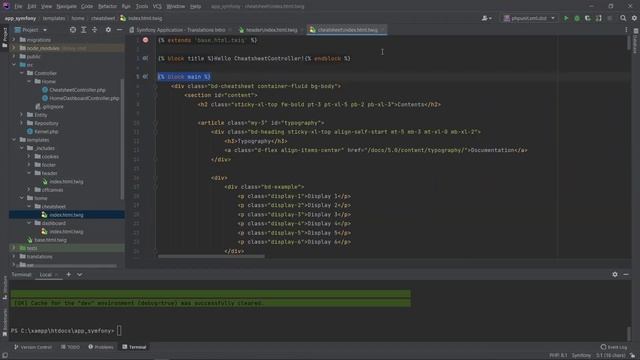Open IDE settings gear in top-right toolbar

click(634, 18)
